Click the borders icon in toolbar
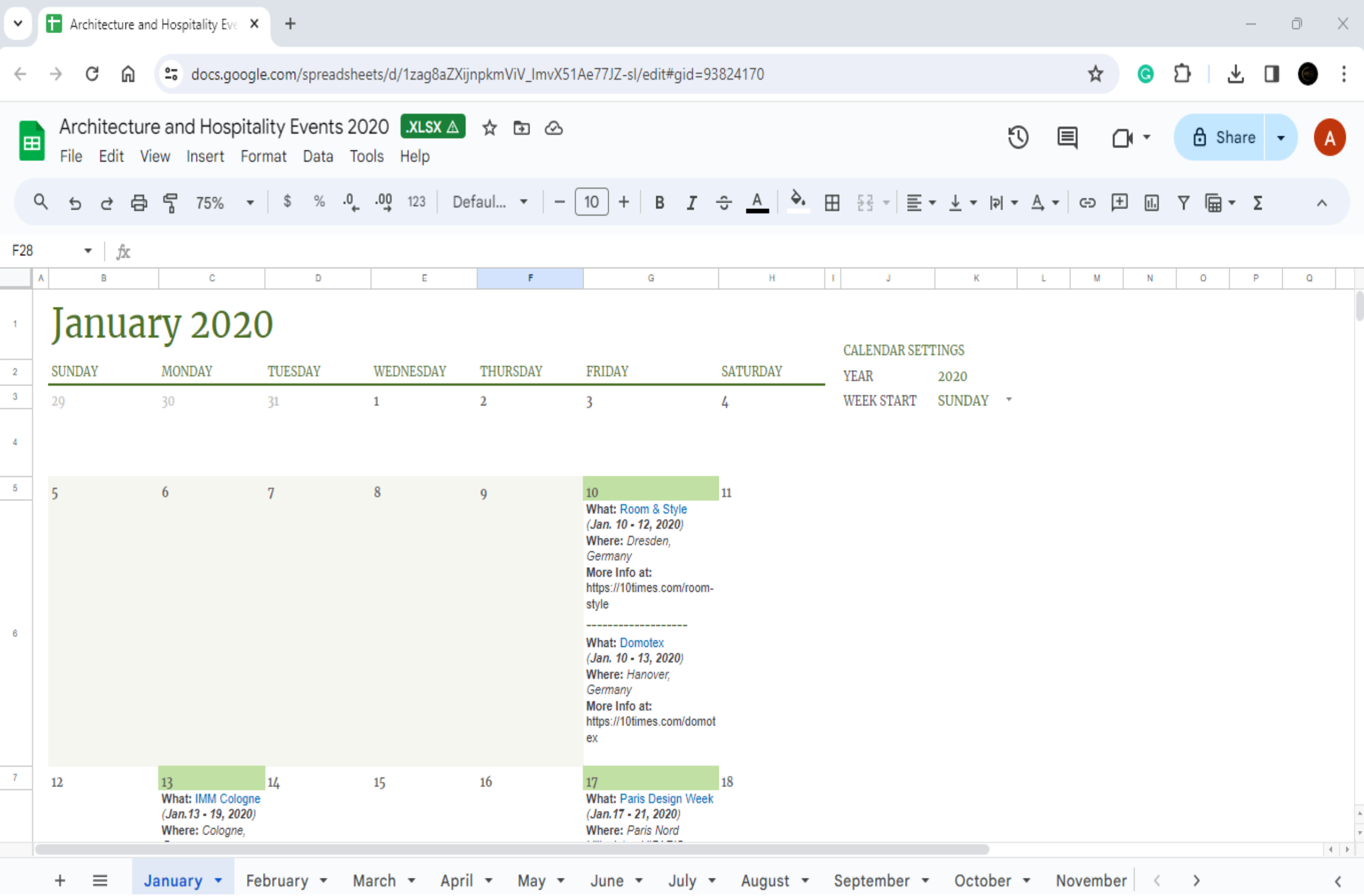Image resolution: width=1364 pixels, height=896 pixels. [x=832, y=203]
